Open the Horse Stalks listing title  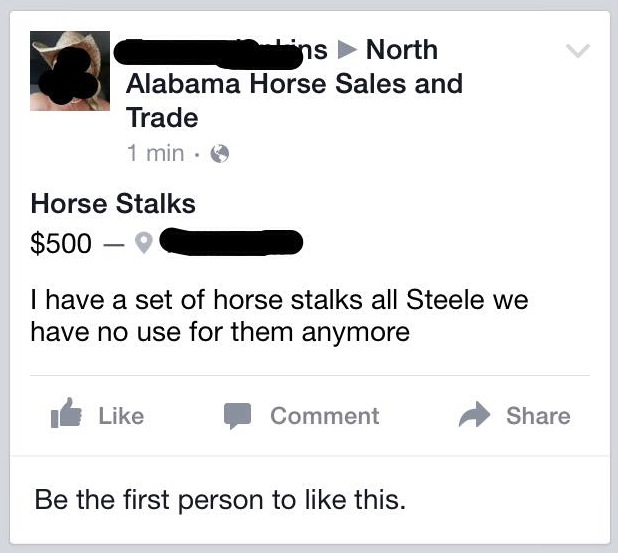113,204
